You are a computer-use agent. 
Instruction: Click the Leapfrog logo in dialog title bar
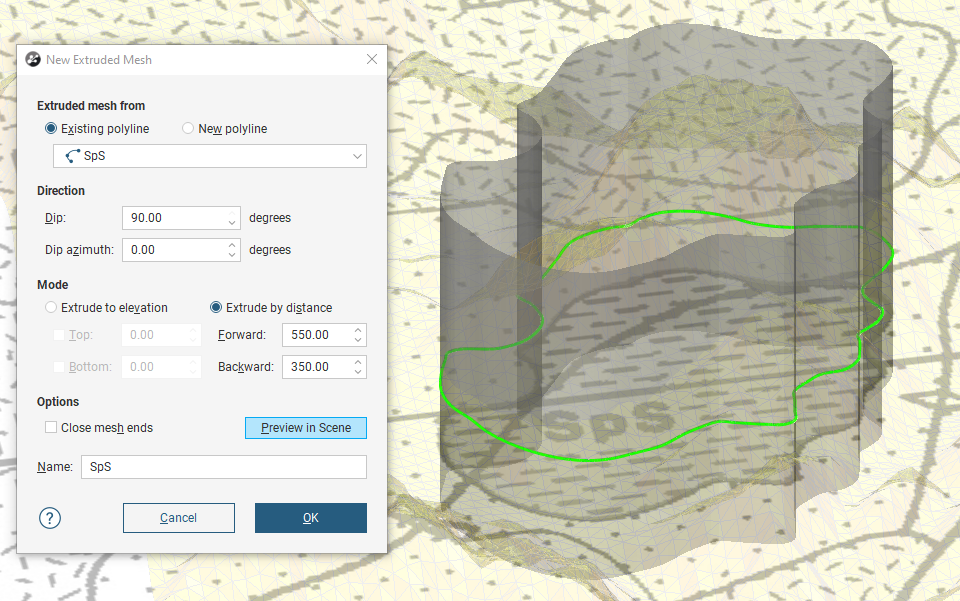pos(33,60)
